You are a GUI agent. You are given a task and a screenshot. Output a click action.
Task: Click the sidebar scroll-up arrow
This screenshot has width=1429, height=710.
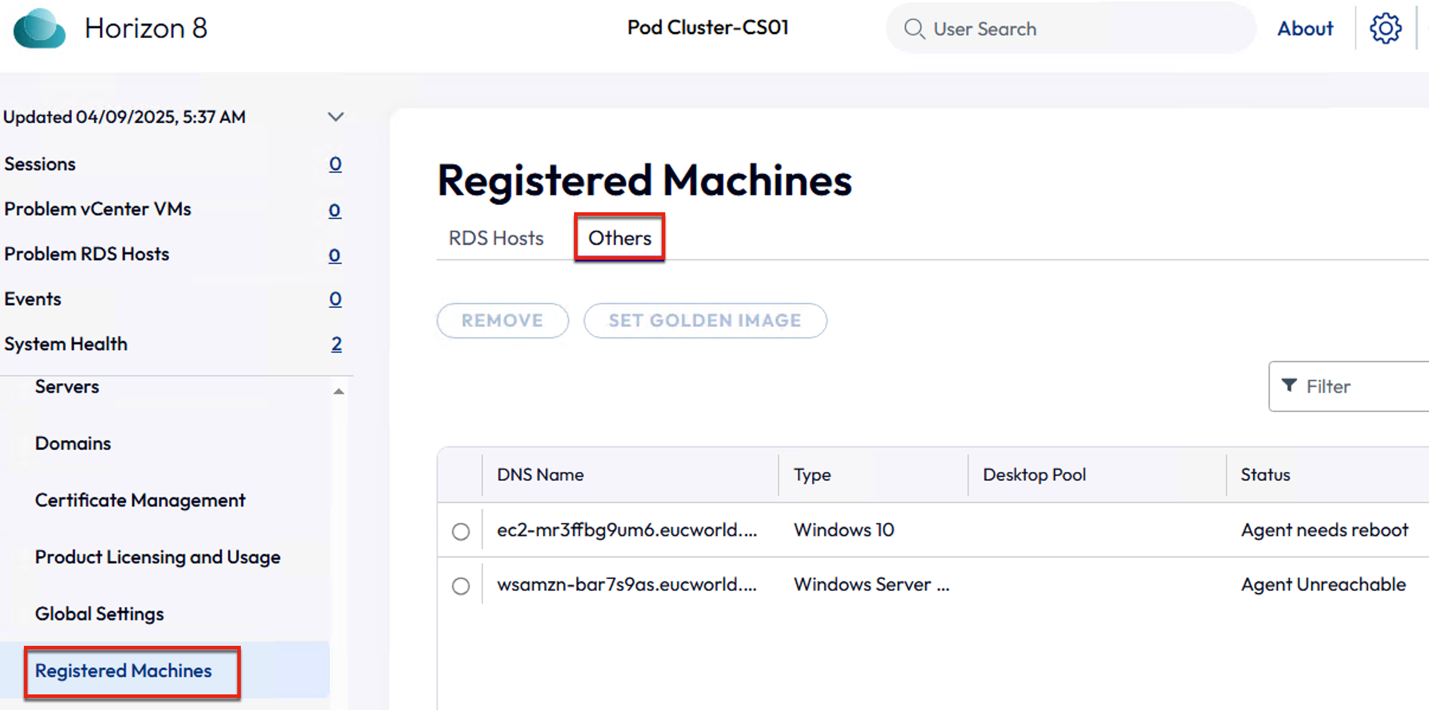coord(338,391)
